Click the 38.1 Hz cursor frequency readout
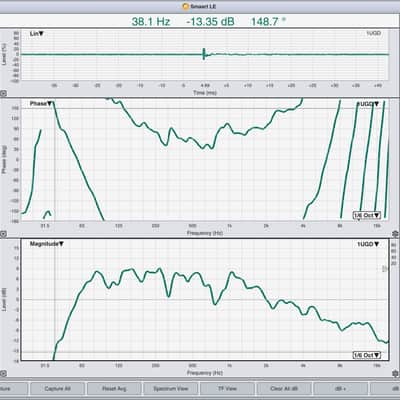400x400 pixels. [151, 22]
